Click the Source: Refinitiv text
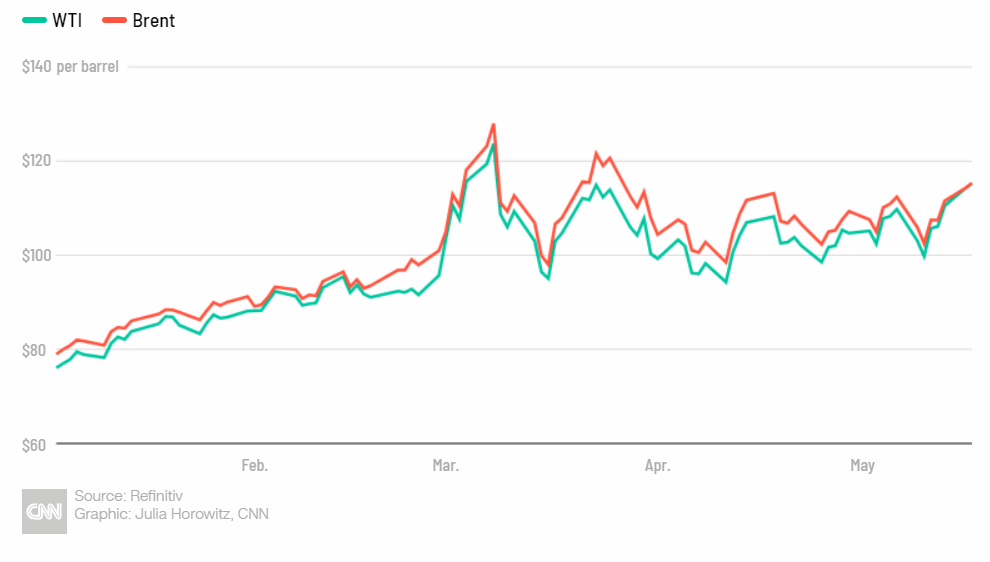Viewport: 990px width, 562px height. coord(128,496)
